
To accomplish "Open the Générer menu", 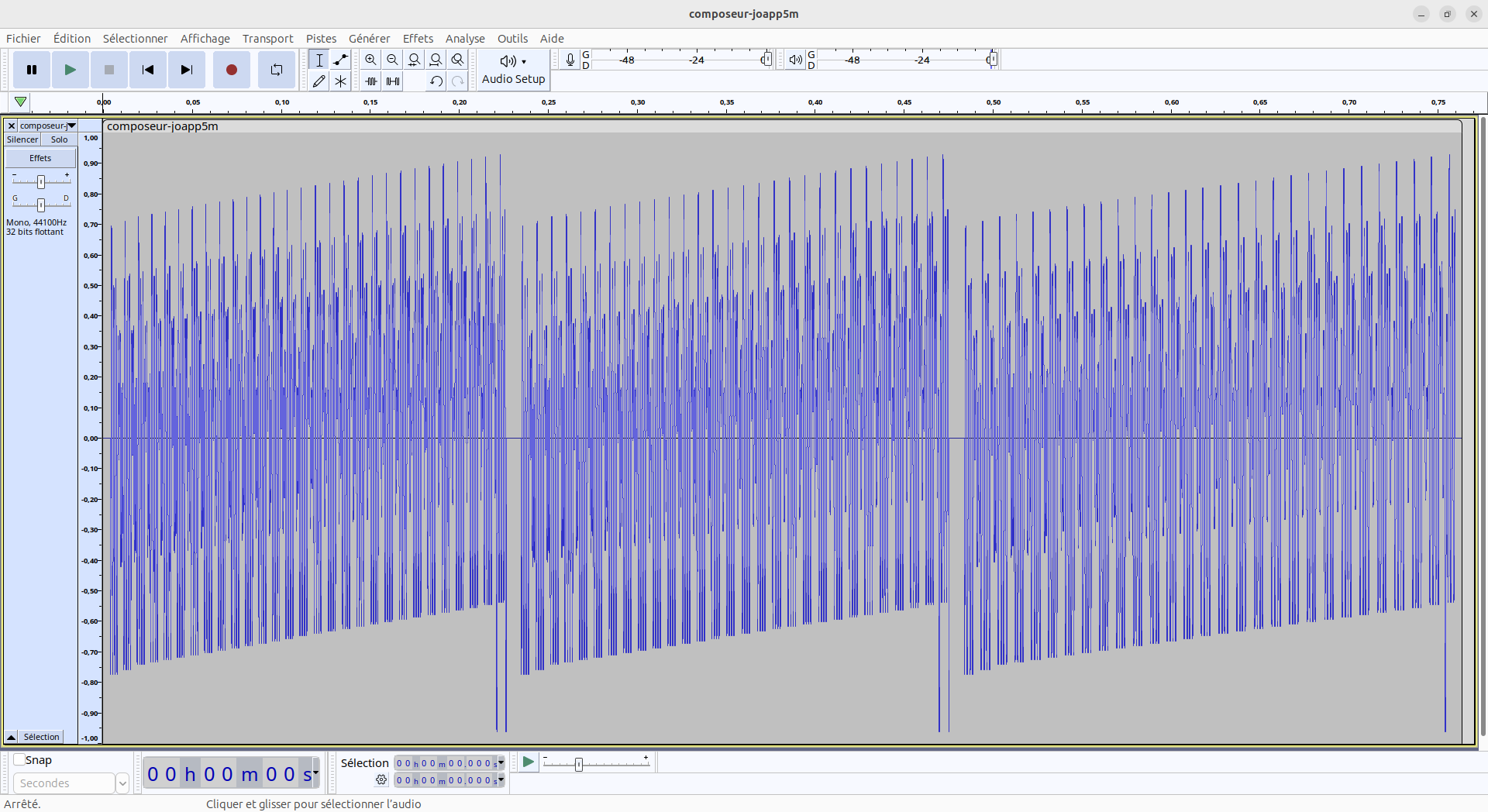I will [x=369, y=39].
